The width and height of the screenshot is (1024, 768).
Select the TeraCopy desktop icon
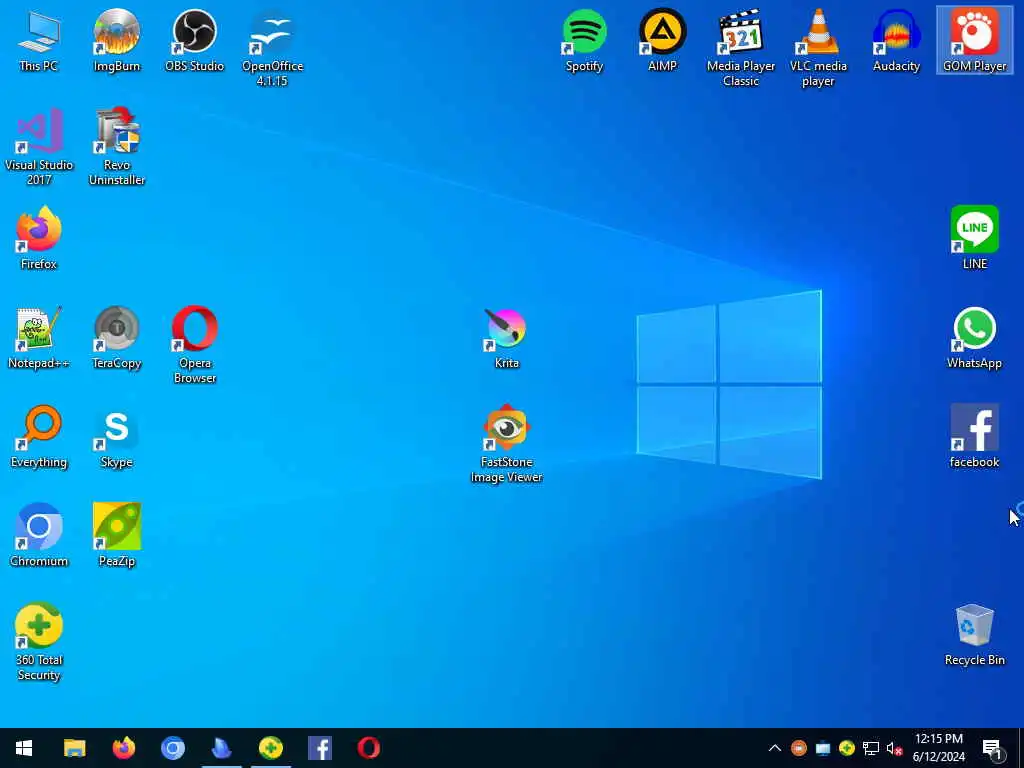116,338
